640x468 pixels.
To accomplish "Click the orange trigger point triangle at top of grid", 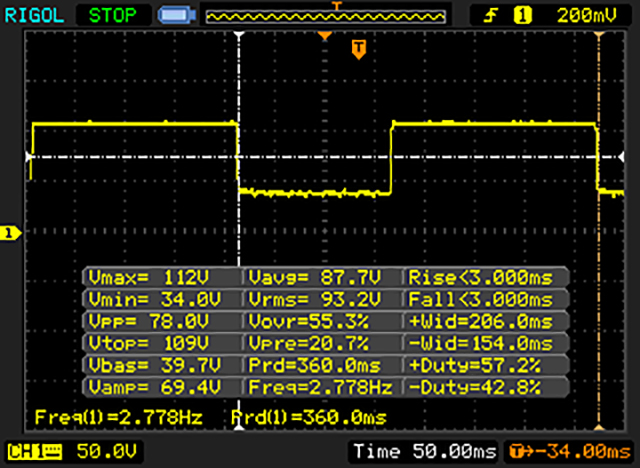I will (x=324, y=36).
